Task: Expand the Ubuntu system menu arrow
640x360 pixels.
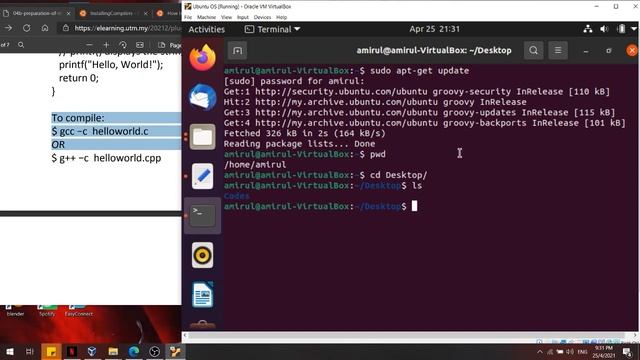Action: (633, 29)
